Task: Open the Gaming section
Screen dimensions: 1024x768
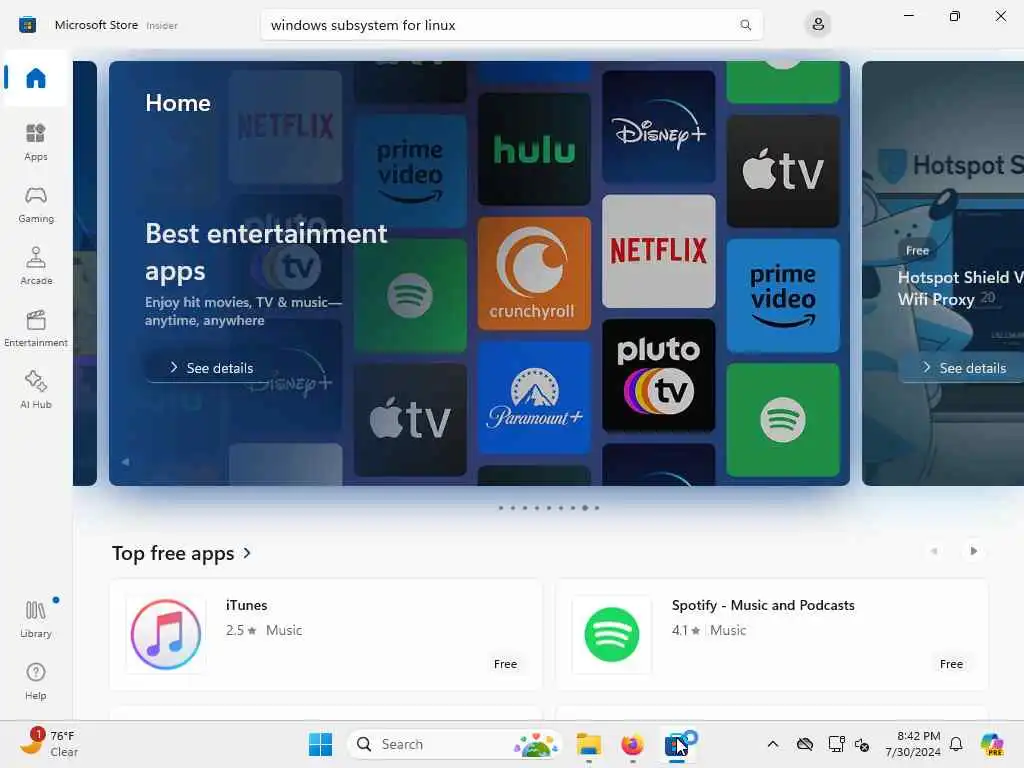Action: 35,204
